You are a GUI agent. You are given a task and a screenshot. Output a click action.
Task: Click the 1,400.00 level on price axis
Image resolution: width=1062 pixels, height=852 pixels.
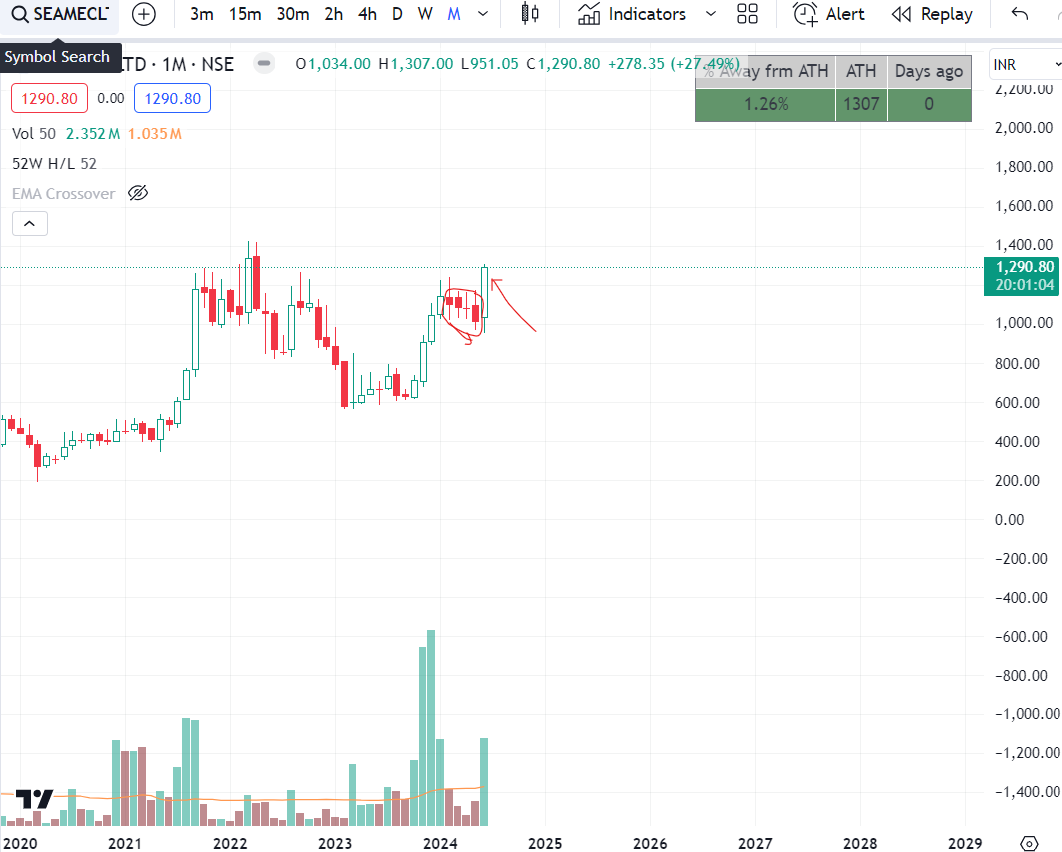coord(1024,244)
